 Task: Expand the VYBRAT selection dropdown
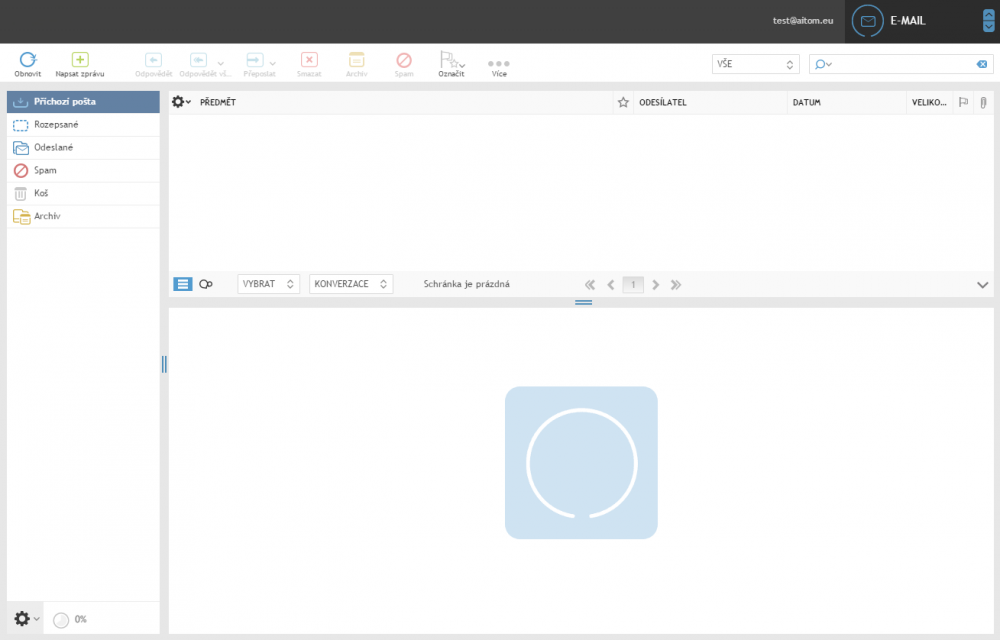click(x=268, y=284)
